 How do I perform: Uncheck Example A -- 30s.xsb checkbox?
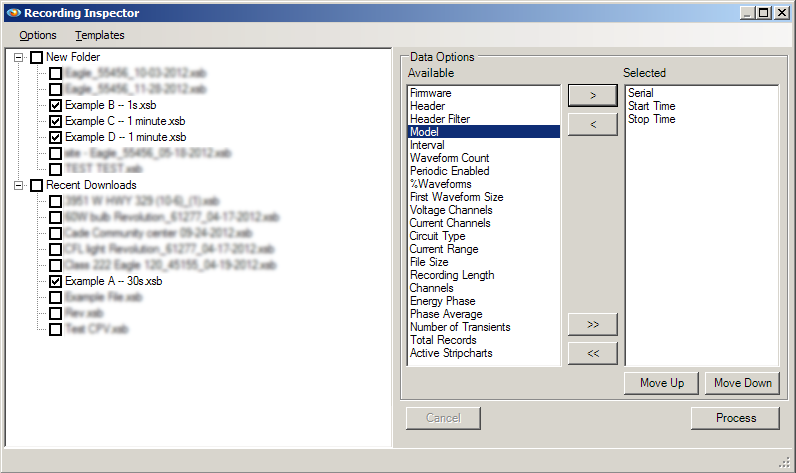[56, 281]
